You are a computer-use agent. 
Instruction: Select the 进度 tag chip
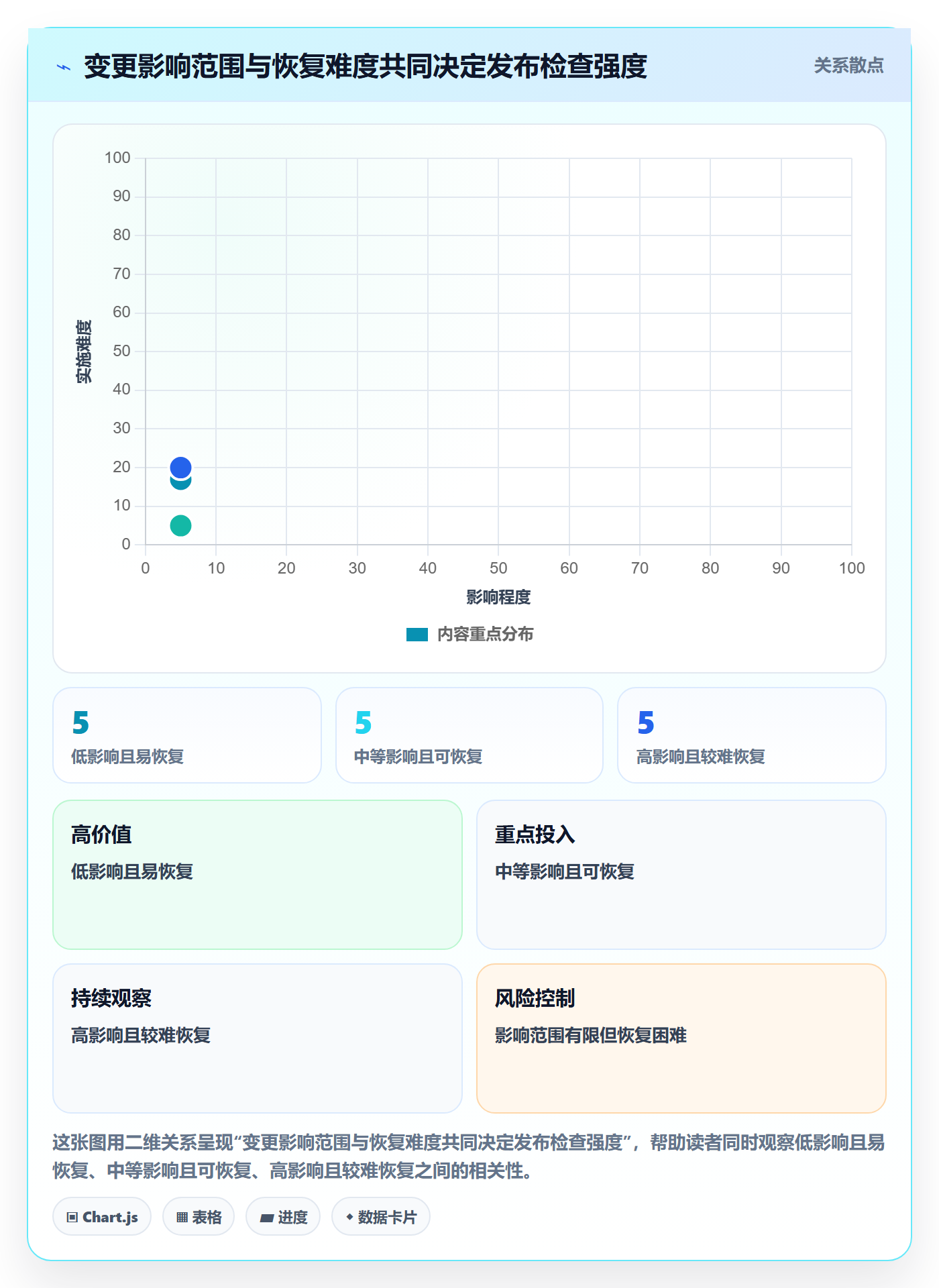[283, 1217]
